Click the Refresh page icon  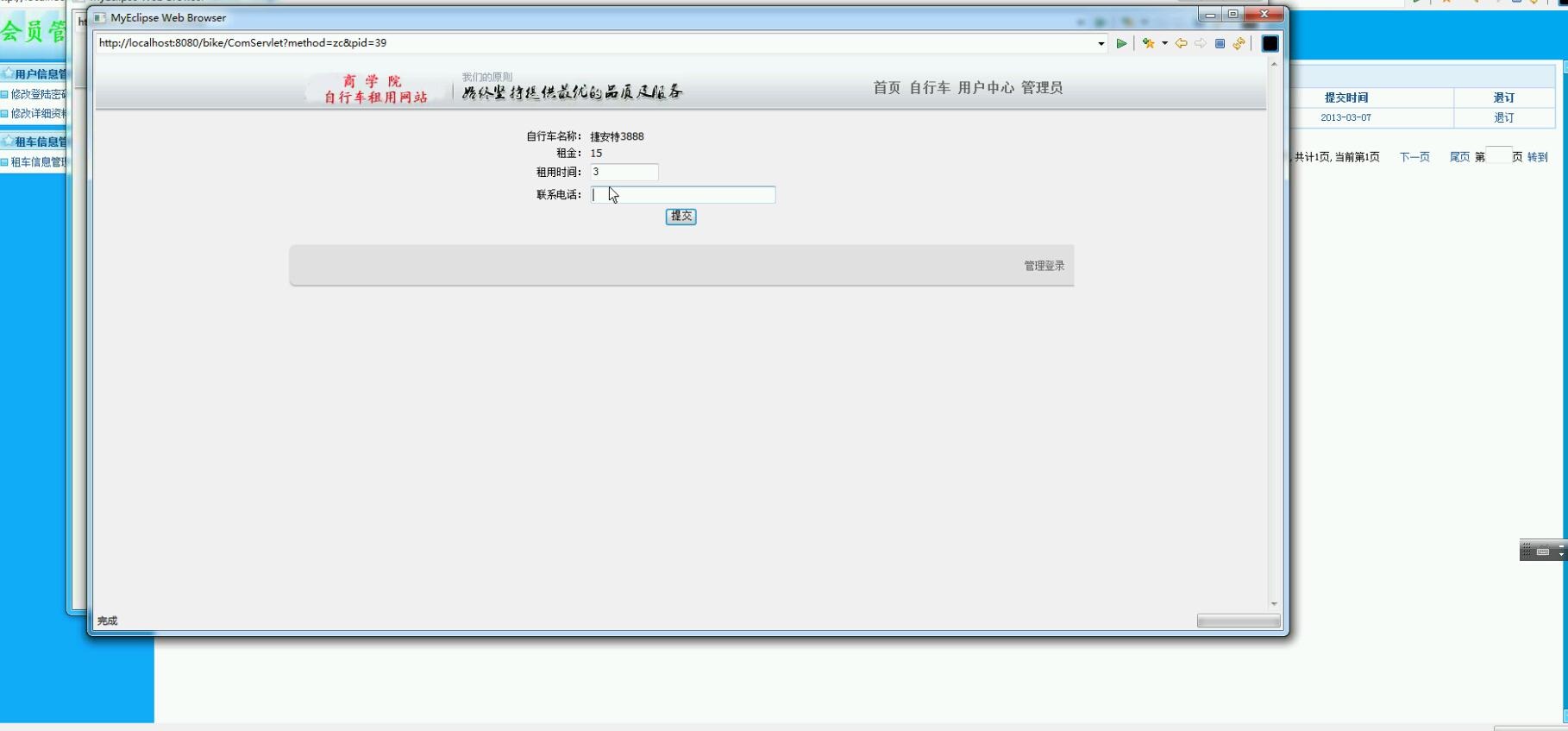(1239, 43)
